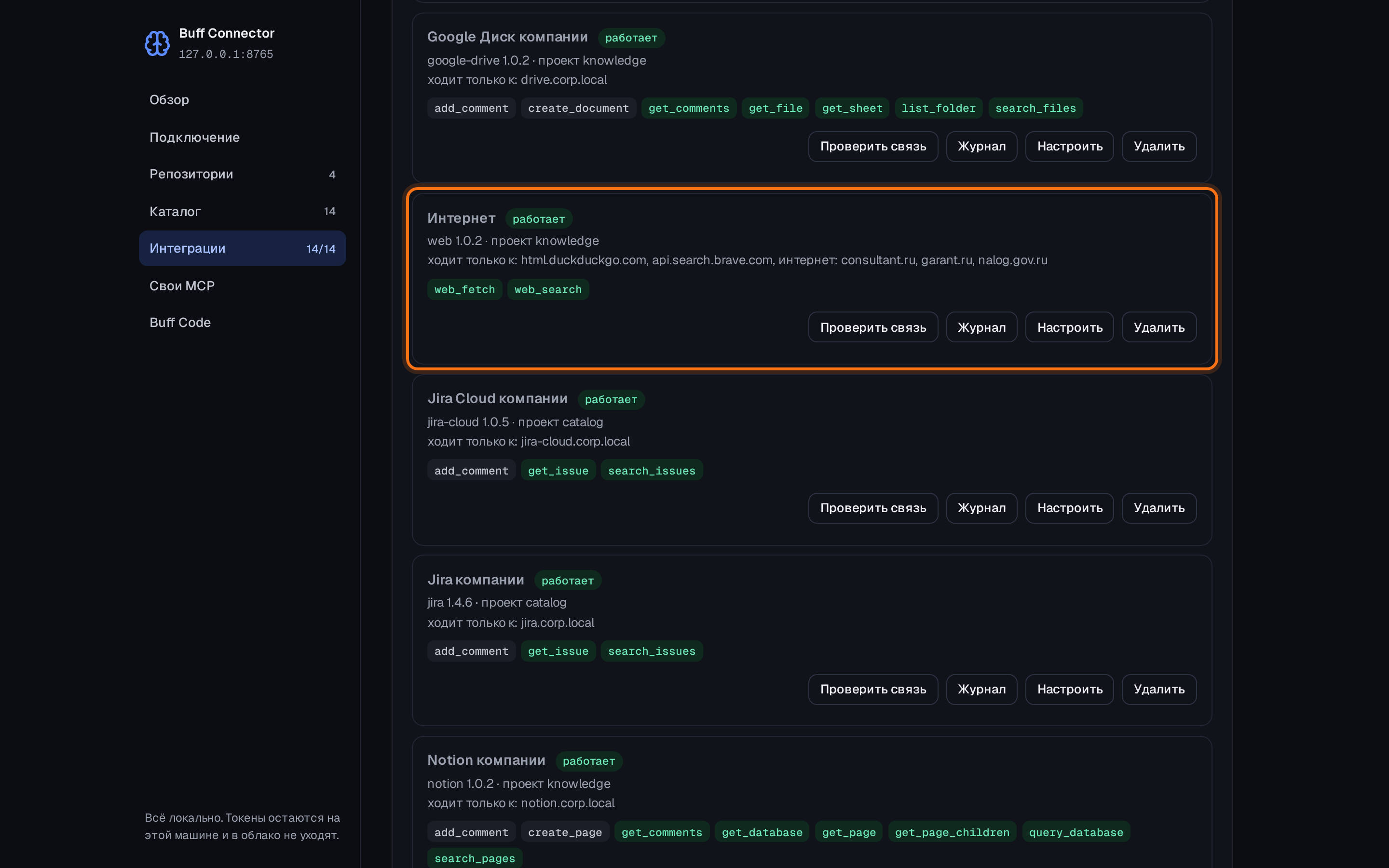The image size is (1389, 868).
Task: Click Проверить связь for Google Диск компании
Action: click(873, 147)
